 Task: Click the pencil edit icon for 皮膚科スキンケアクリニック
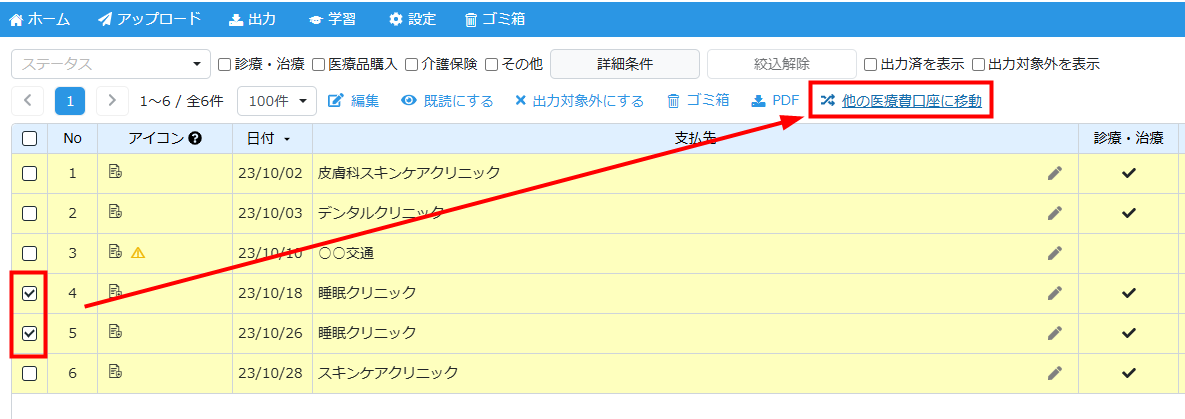click(1054, 173)
